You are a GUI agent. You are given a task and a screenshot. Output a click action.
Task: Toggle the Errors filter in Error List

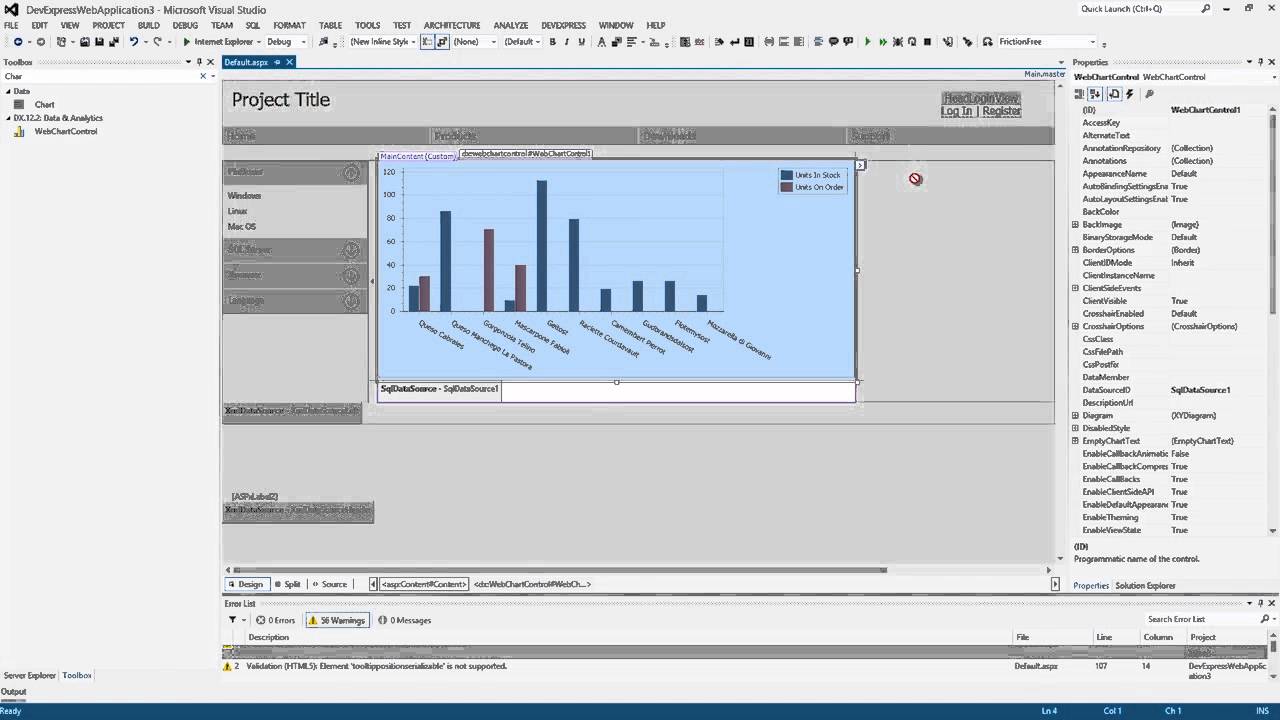tap(275, 620)
